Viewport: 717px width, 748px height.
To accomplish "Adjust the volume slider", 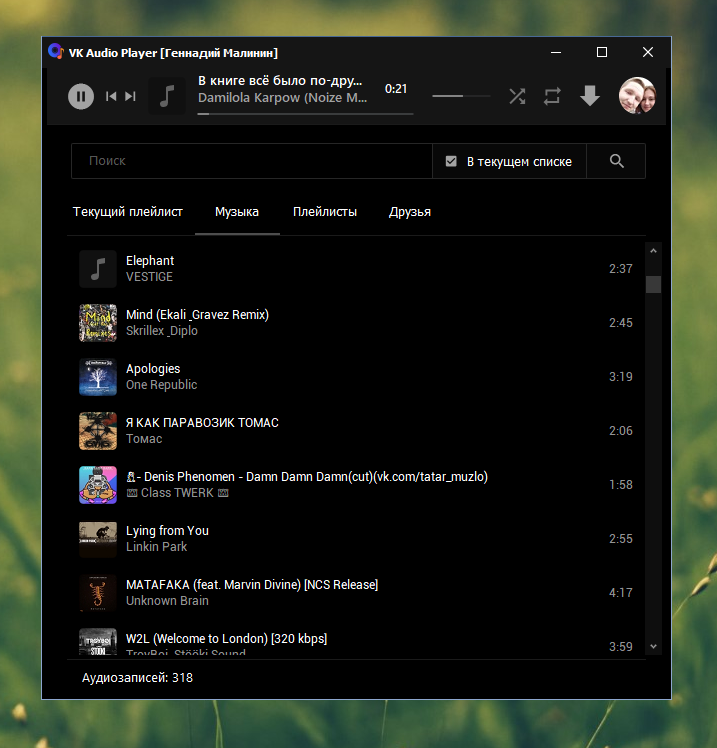I will pos(461,96).
